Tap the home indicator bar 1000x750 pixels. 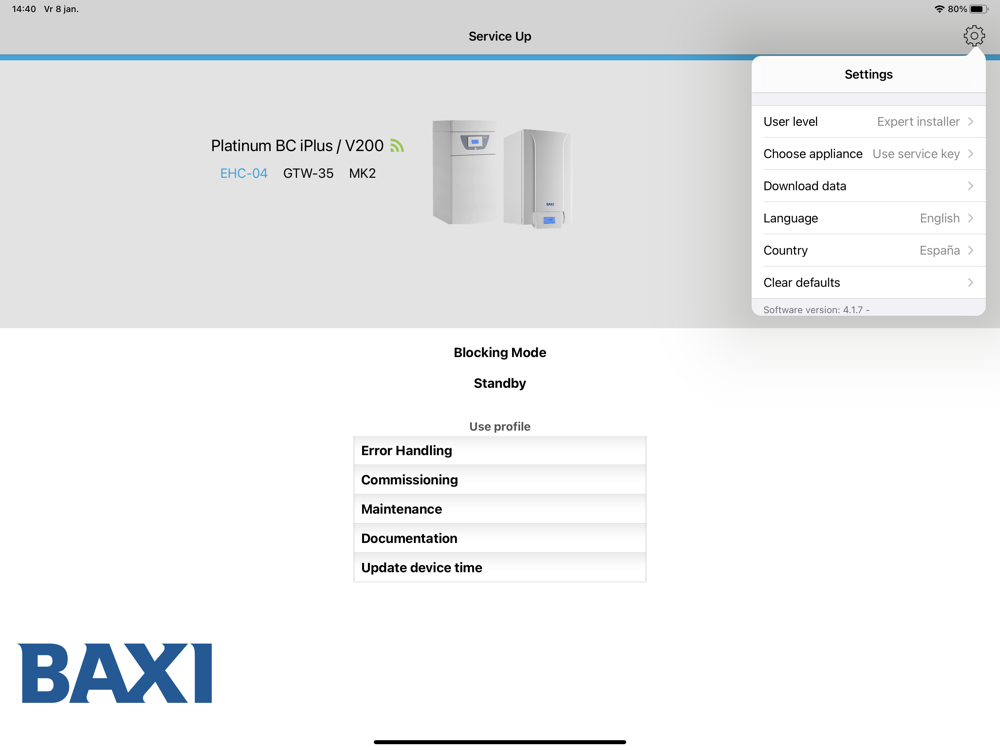coord(500,742)
